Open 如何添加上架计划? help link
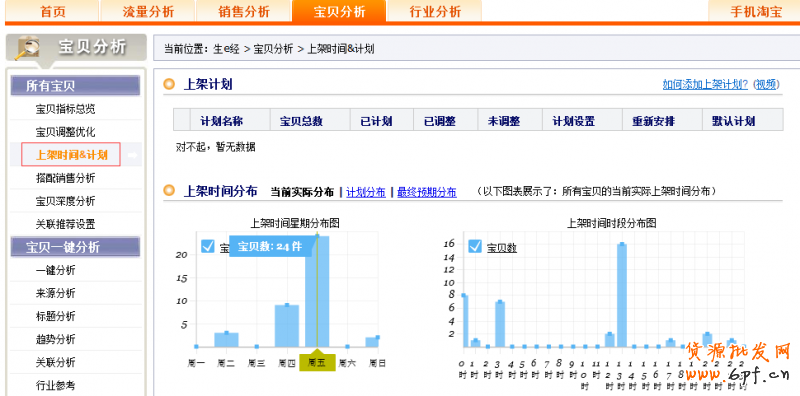 click(705, 85)
